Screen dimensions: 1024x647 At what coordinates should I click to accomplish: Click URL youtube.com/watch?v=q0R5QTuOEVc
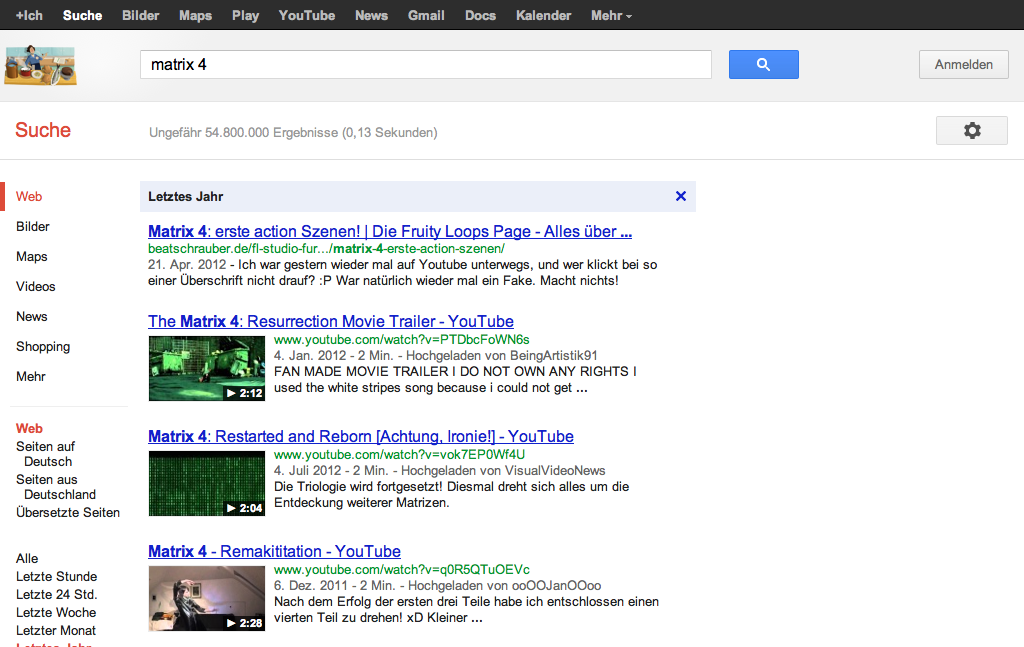coord(402,569)
